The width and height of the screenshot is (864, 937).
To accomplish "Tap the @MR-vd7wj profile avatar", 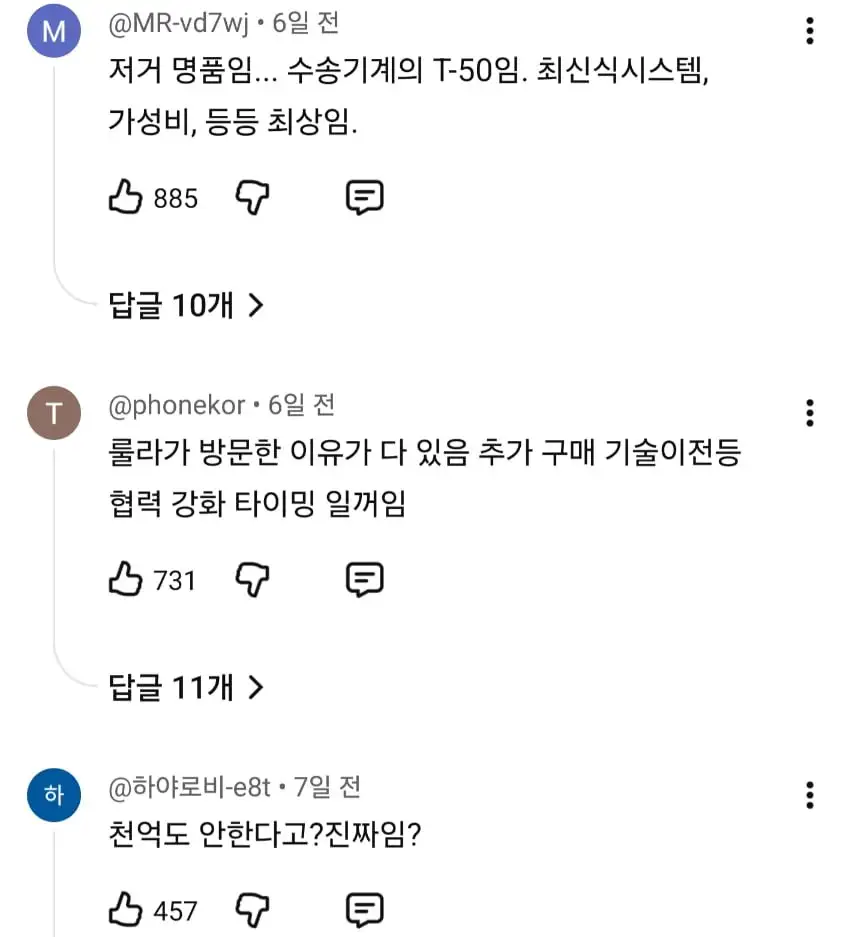I will coord(54,32).
